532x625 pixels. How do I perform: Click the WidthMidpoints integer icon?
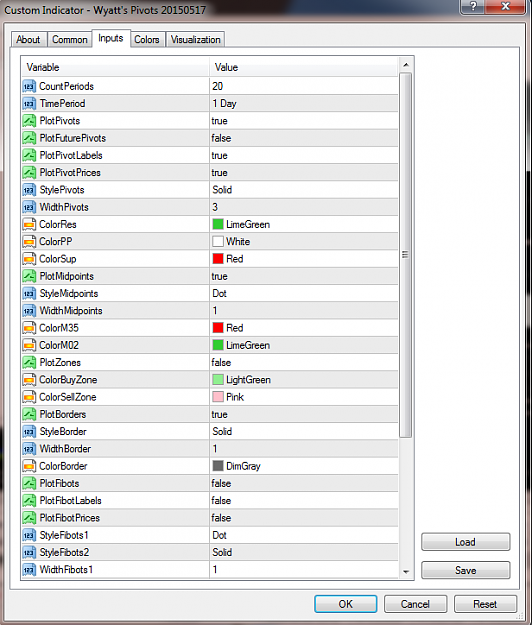point(29,311)
